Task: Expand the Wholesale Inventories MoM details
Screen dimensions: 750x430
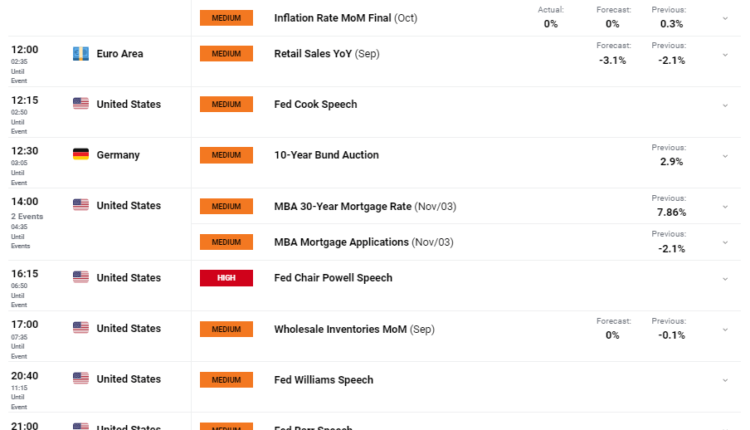Action: (x=725, y=330)
